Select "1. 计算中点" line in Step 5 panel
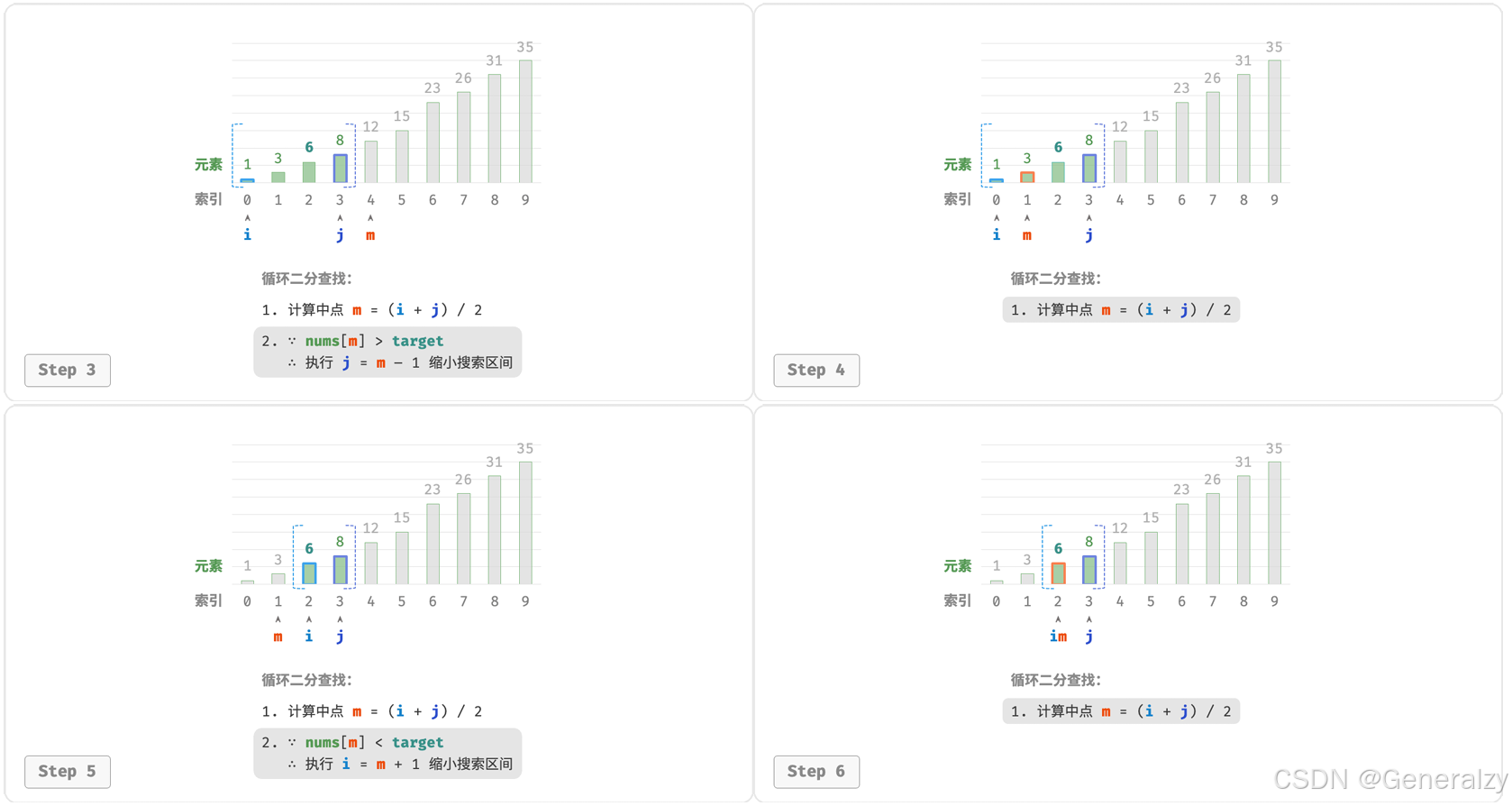The height and width of the screenshot is (806, 1512). point(371,711)
